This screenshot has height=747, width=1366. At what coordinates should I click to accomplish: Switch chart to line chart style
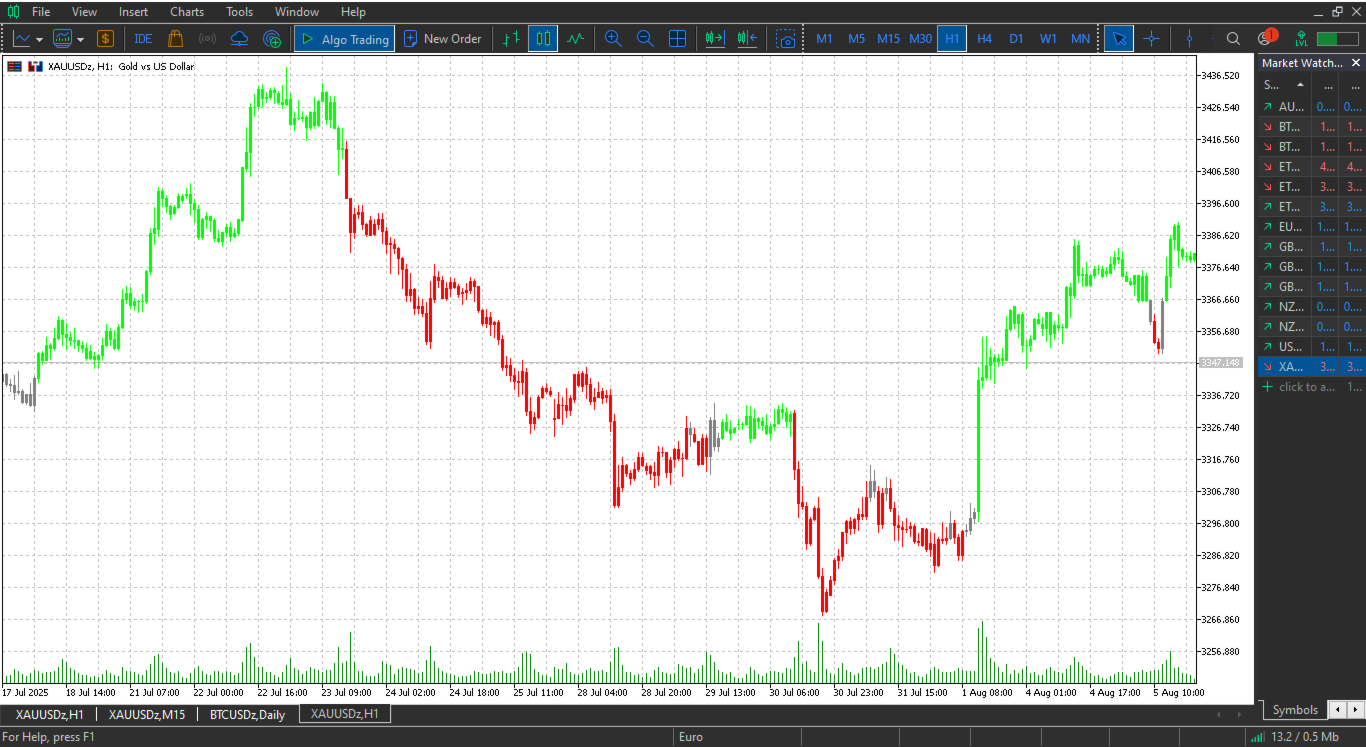tap(575, 39)
